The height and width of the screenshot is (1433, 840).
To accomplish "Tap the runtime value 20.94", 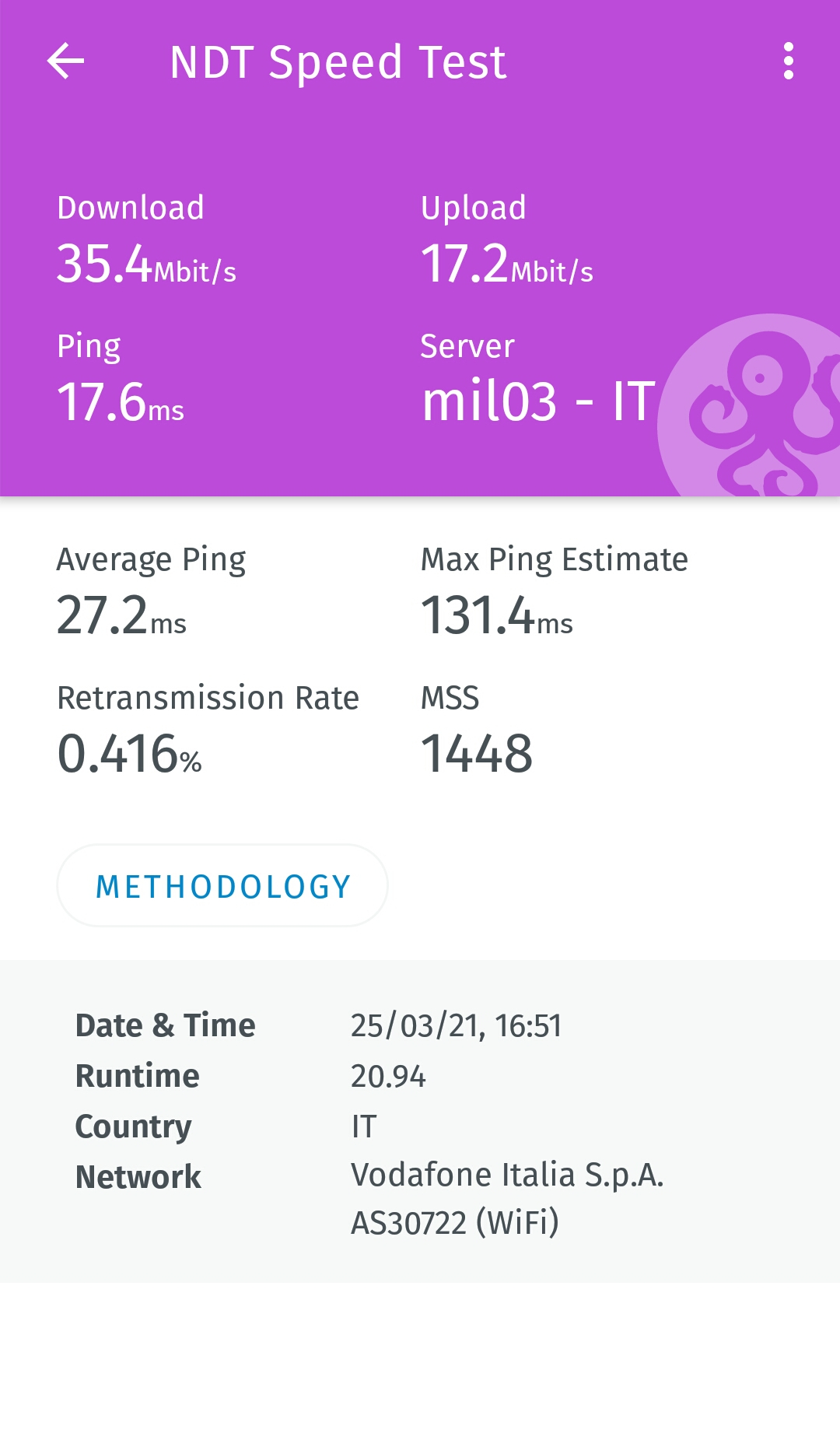I will point(388,1077).
